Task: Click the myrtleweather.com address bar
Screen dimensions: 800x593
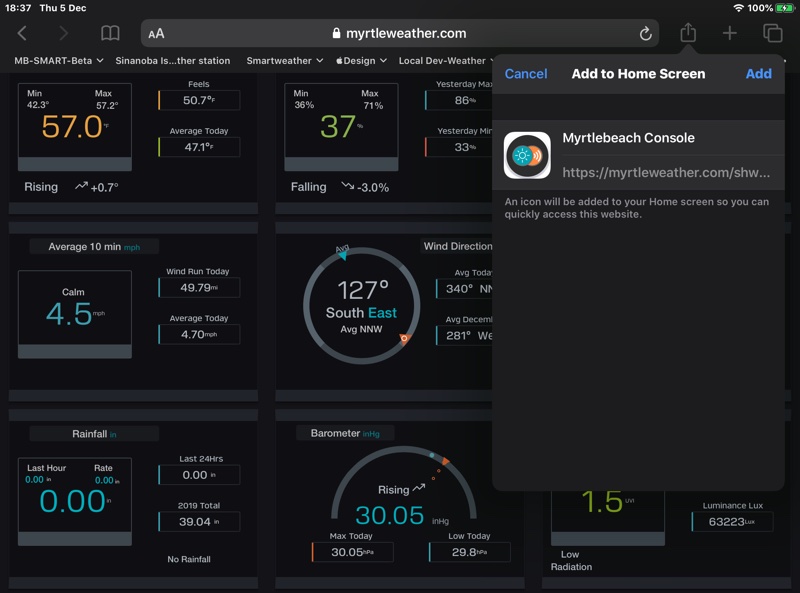Action: [399, 33]
